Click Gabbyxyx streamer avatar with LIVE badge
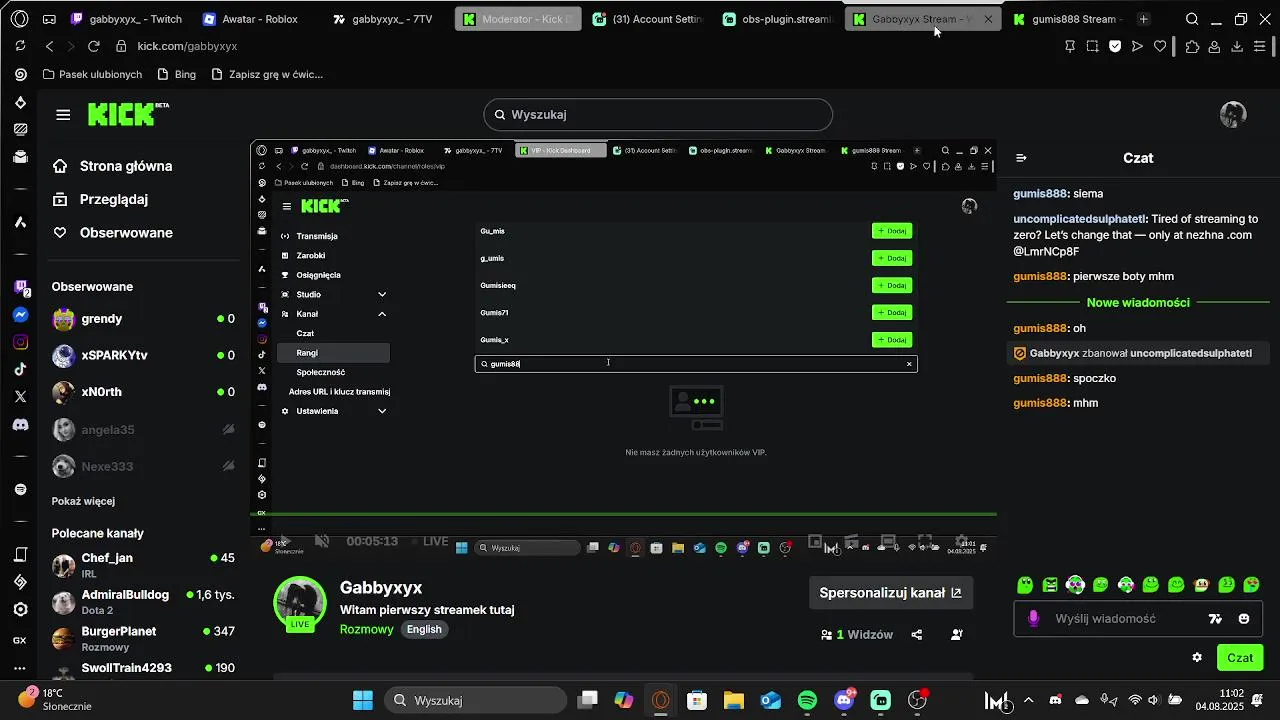The image size is (1280, 720). (x=300, y=604)
